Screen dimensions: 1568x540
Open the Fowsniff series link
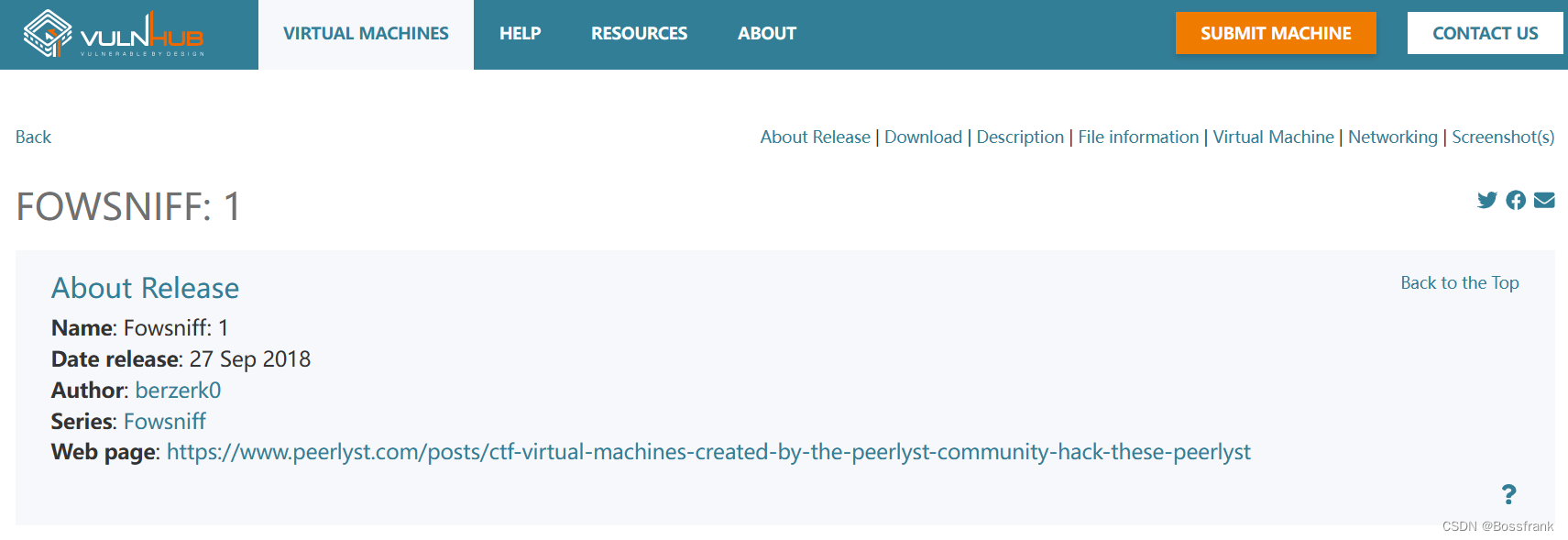coord(165,422)
